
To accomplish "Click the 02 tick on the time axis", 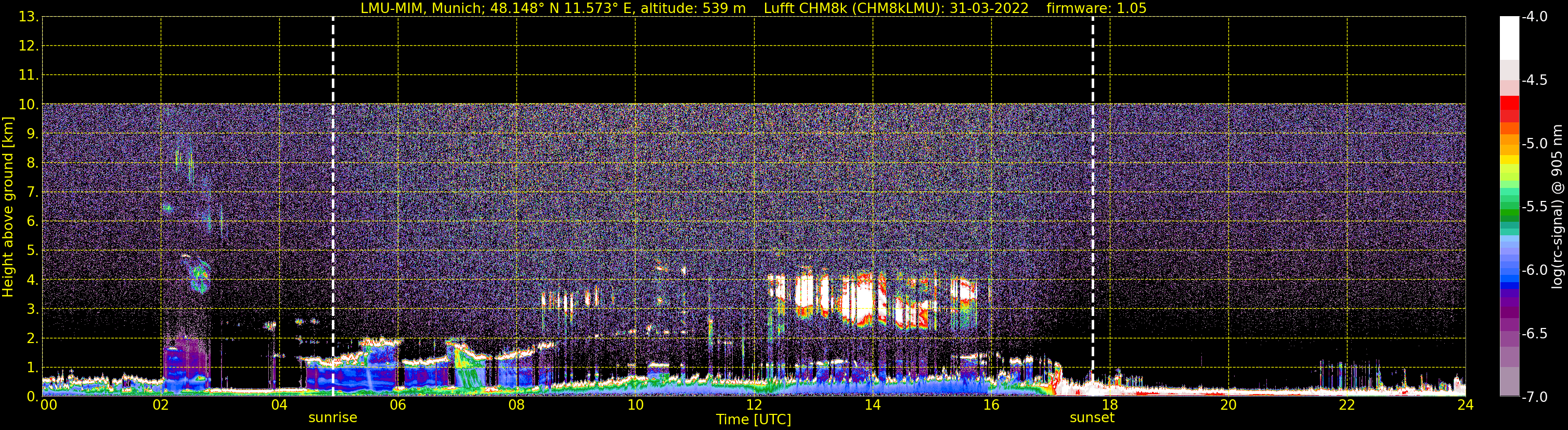I will [x=161, y=405].
